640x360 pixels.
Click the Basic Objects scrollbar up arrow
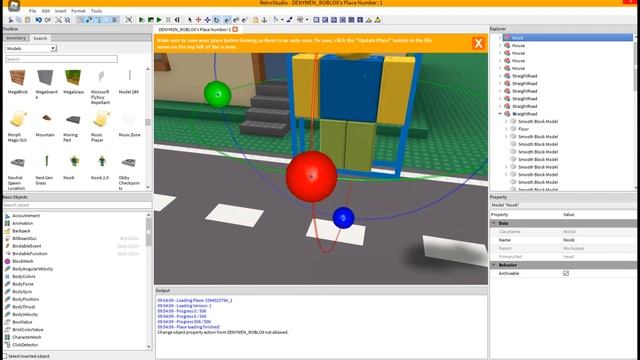tap(148, 215)
